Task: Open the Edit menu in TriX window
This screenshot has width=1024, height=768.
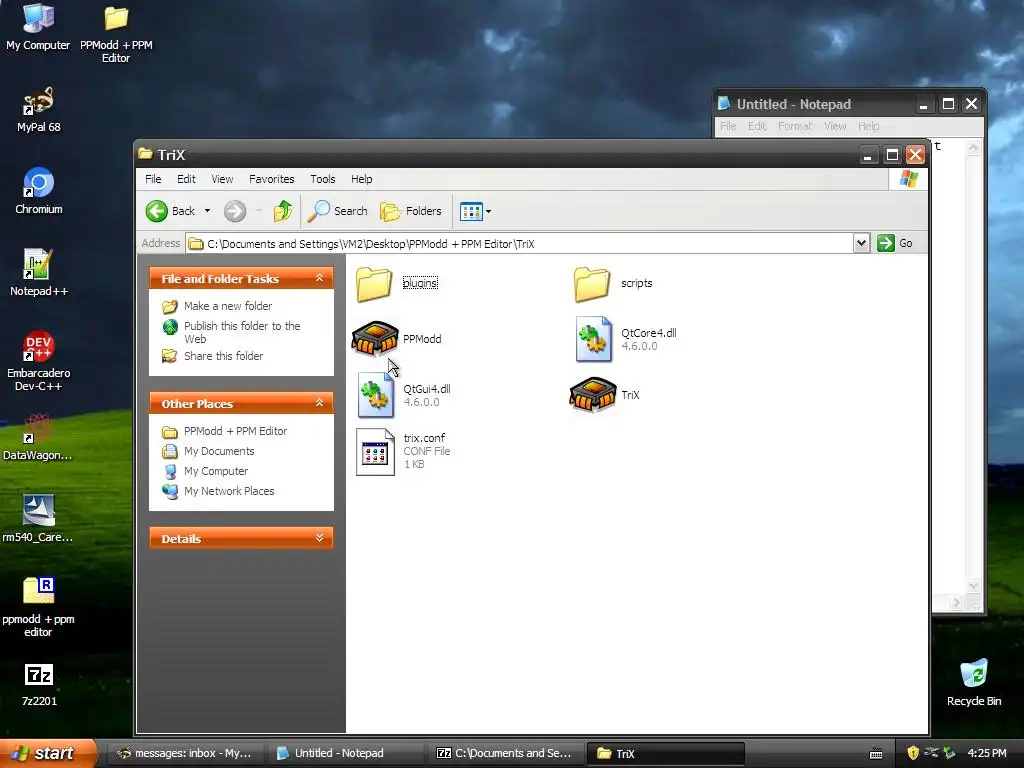Action: (x=186, y=179)
